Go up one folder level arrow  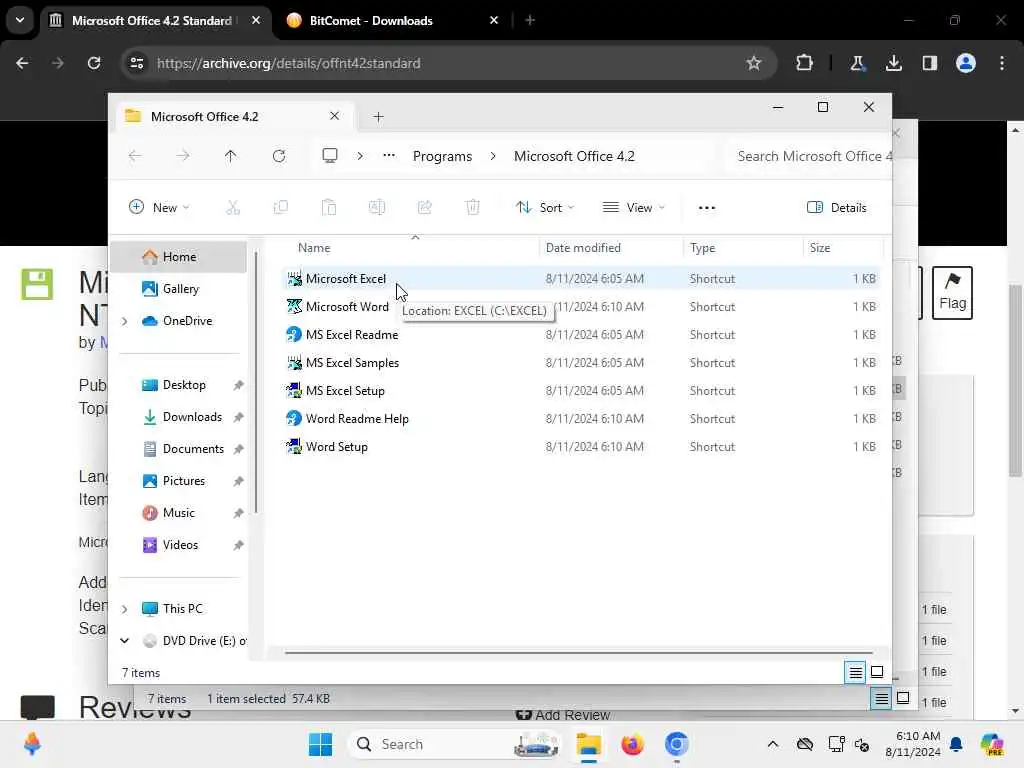tap(231, 156)
